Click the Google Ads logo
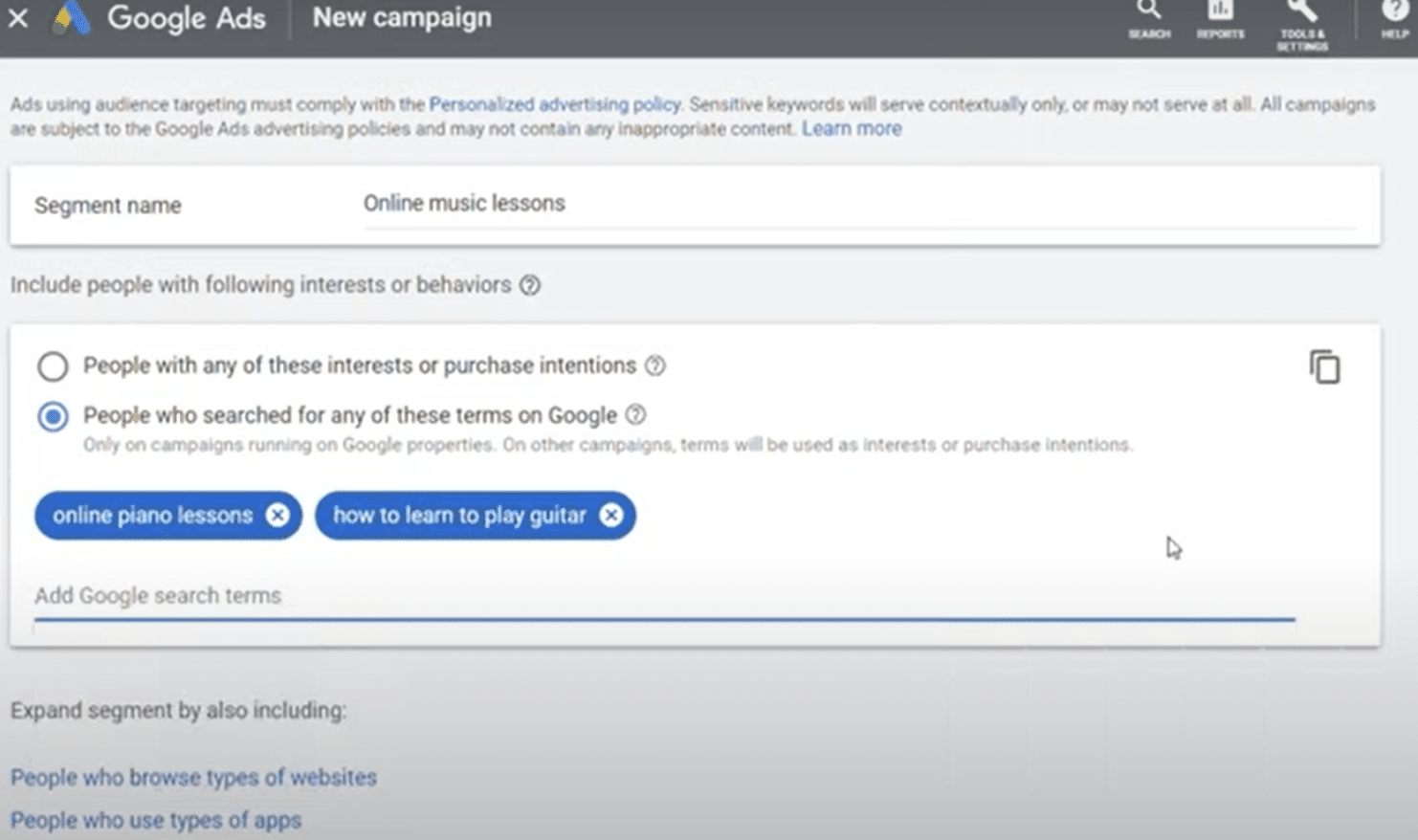1418x840 pixels. pos(71,18)
